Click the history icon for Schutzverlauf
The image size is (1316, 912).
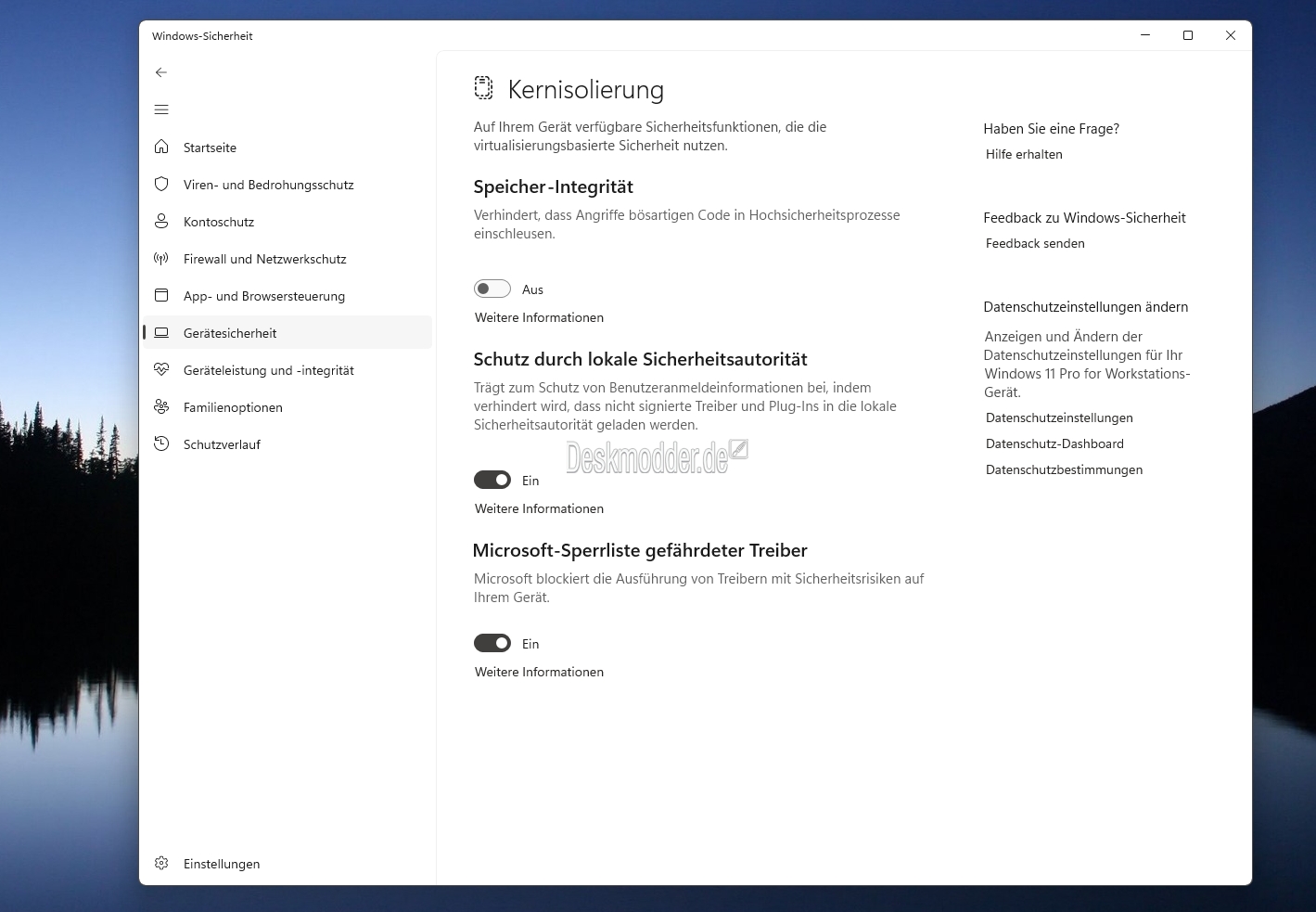pos(161,443)
